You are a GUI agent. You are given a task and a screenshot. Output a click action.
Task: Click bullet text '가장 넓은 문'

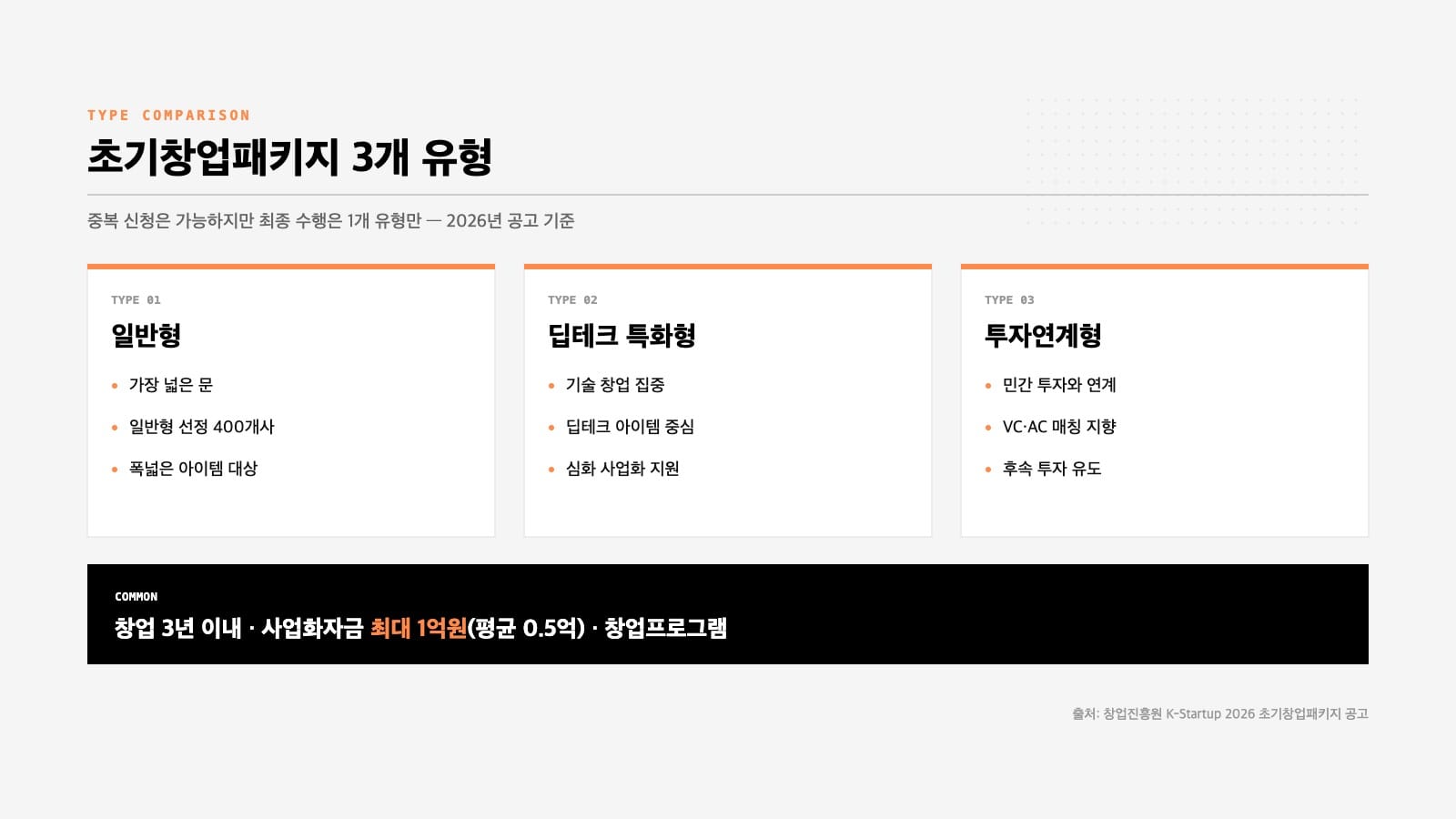coord(171,385)
